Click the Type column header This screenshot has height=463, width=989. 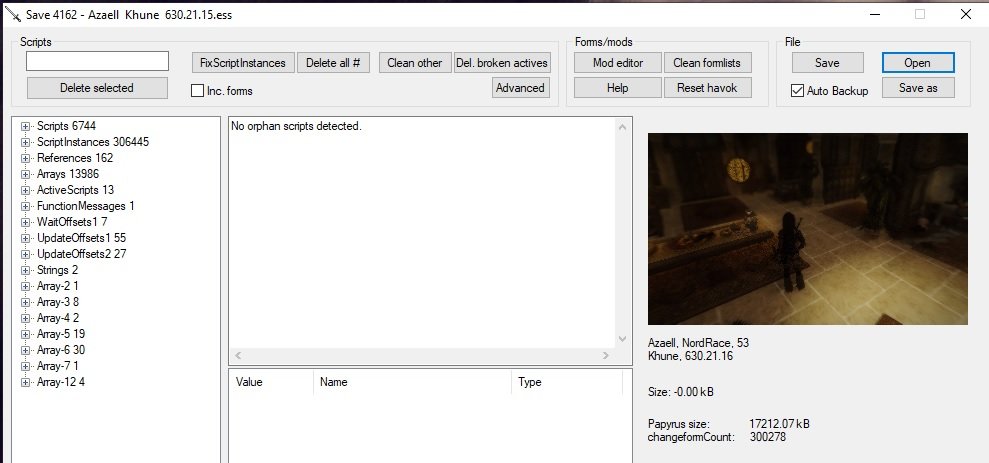coord(566,382)
